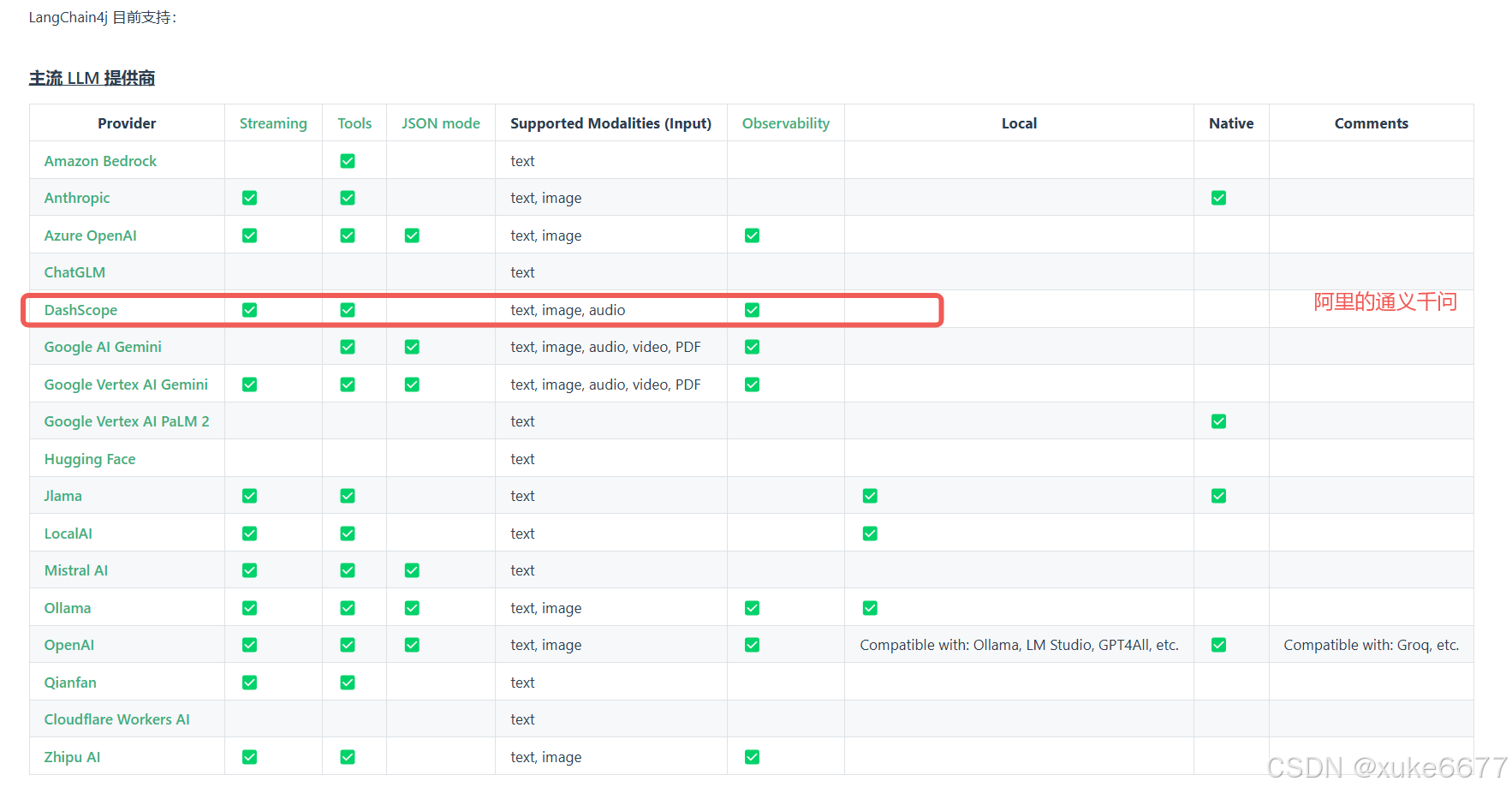Click the Native checkmark for Google Vertex AI PaLM 2

[x=1218, y=420]
